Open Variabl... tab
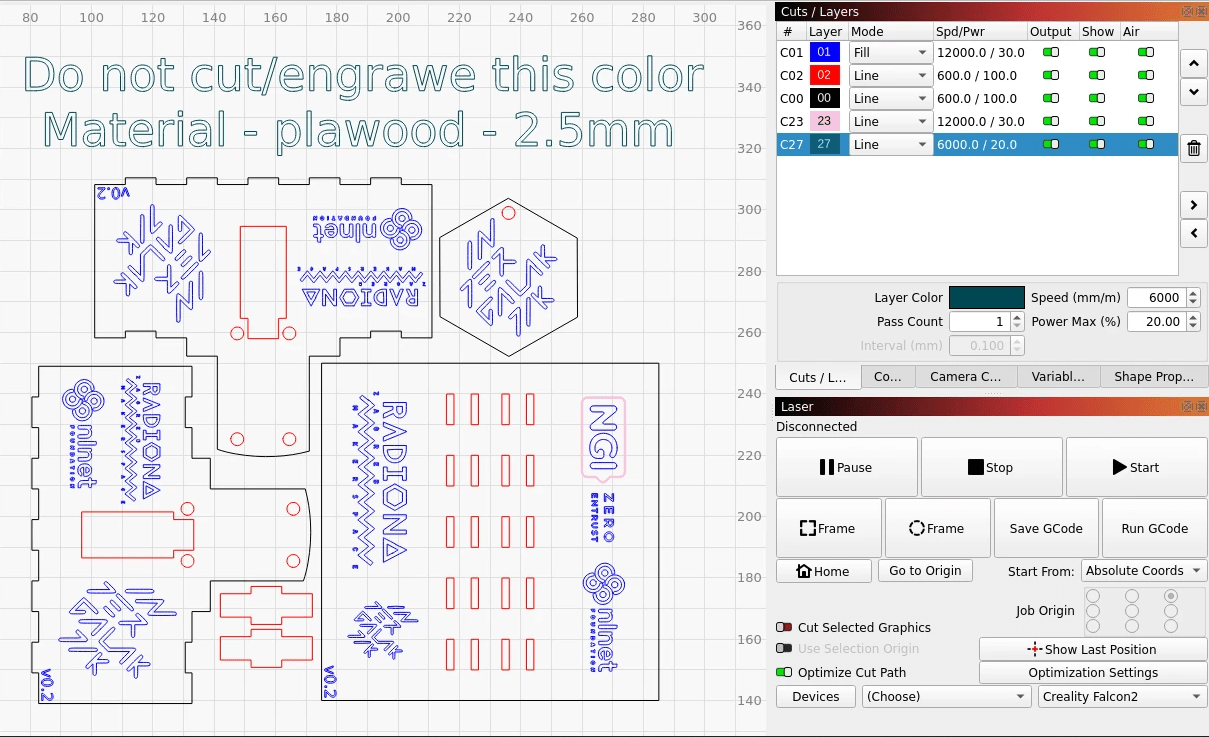Viewport: 1209px width, 737px height. 1058,377
